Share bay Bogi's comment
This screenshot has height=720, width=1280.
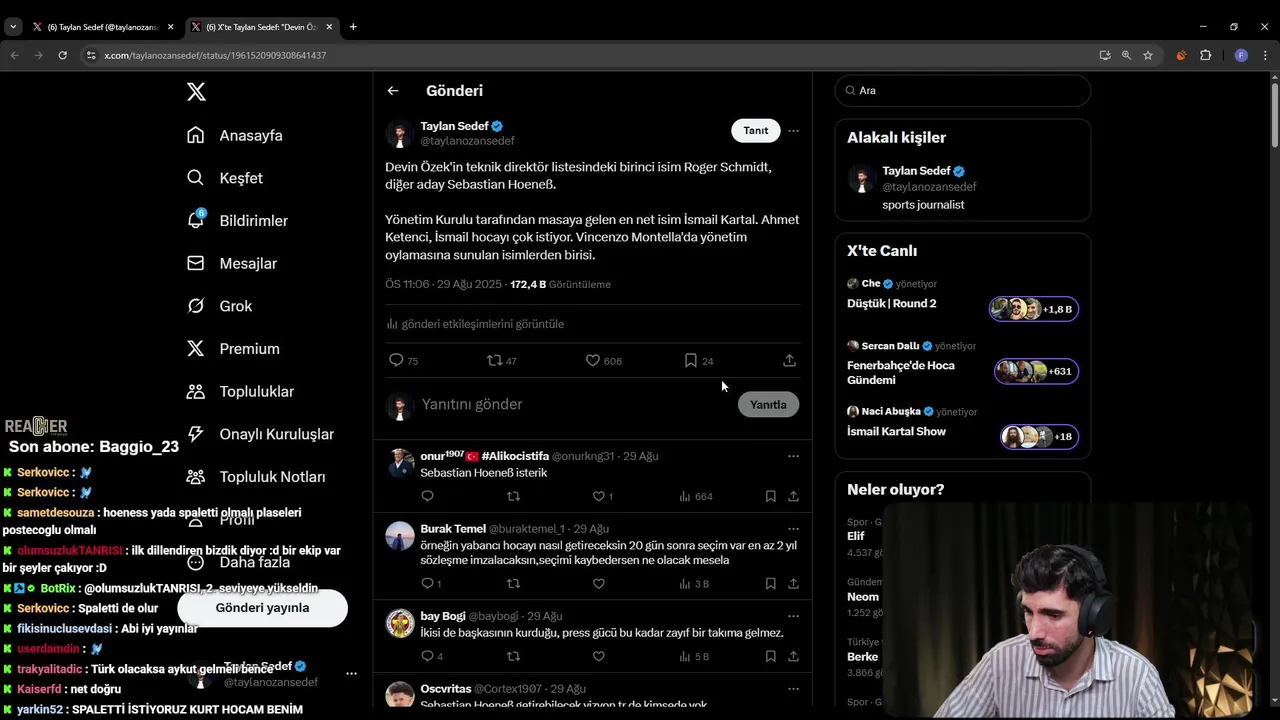[793, 656]
